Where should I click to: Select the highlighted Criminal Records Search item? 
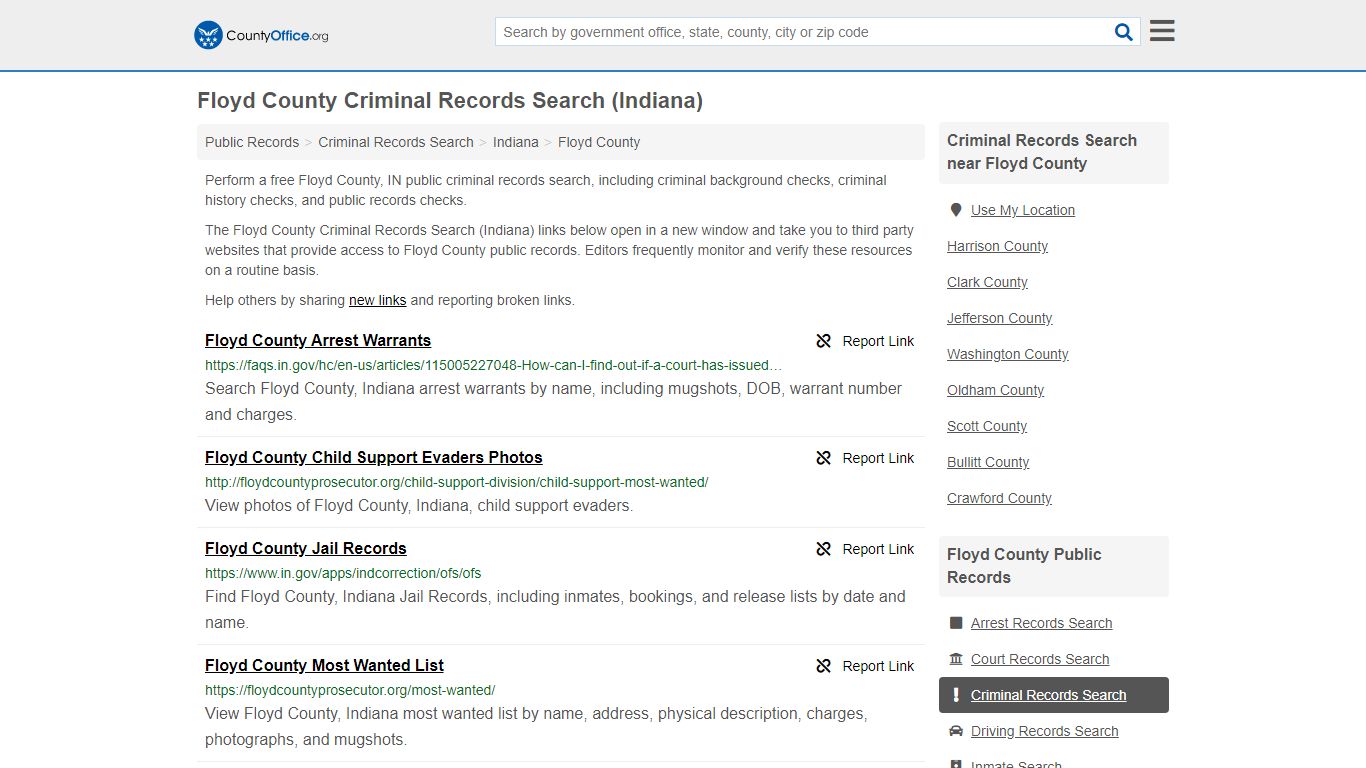pos(1054,695)
